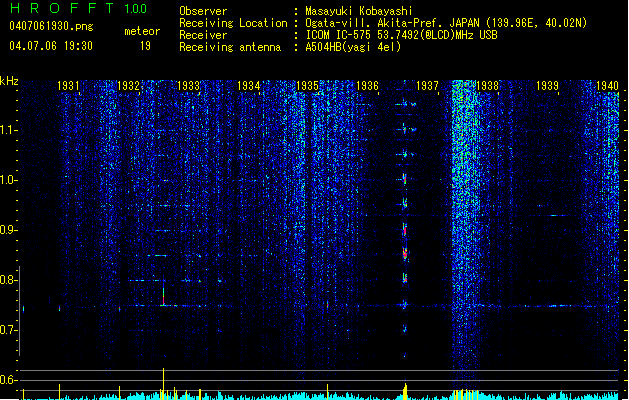629x400 pixels.
Task: Click the 1931 time marker
Action: pyautogui.click(x=68, y=86)
